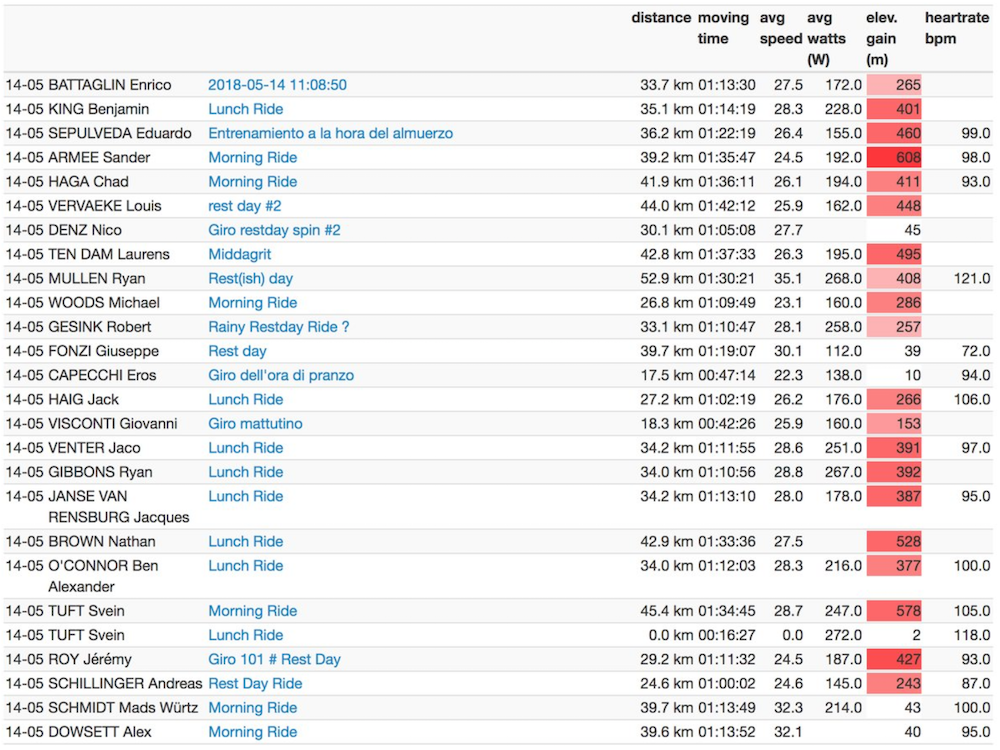Open 'Entrenamiento a la hora del almuerzo' link

point(330,133)
